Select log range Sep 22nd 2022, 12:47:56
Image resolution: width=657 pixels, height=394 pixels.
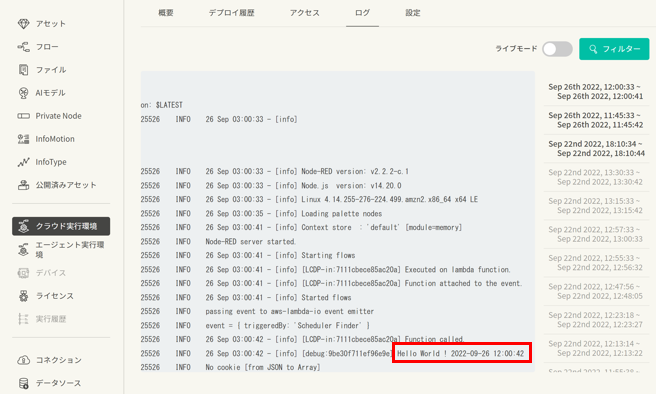[x=596, y=291]
